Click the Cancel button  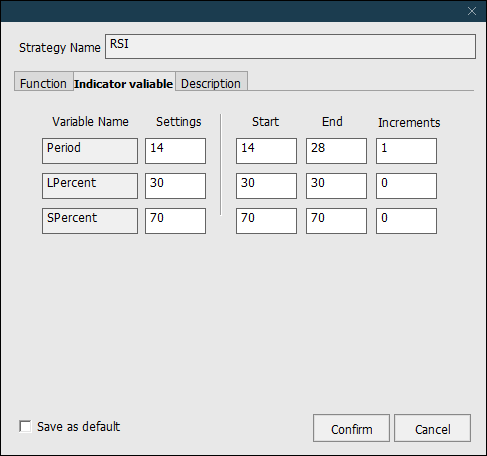[x=432, y=428]
